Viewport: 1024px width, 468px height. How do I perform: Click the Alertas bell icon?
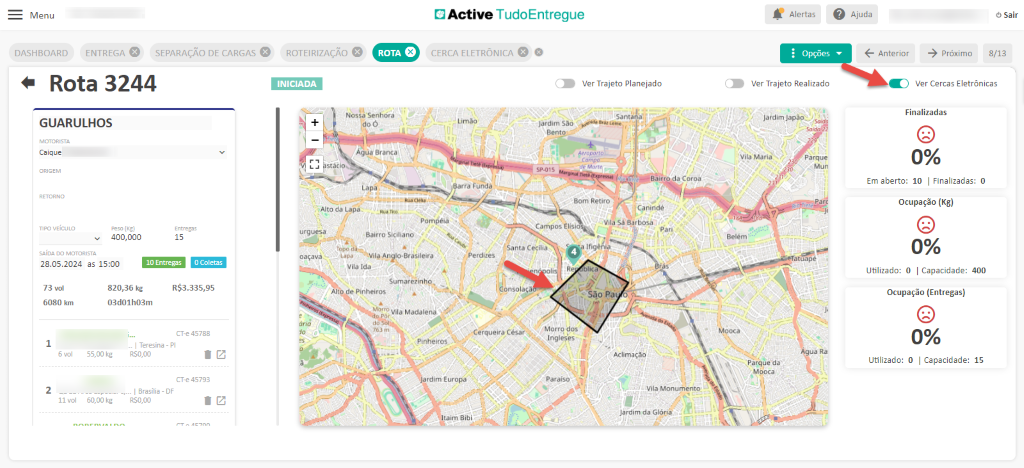778,15
